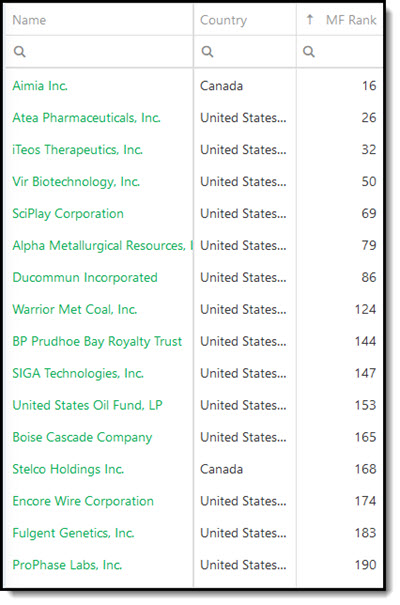Open Warrior Met Coal, Inc. link
Viewport: 400px width, 605px height.
coord(74,309)
